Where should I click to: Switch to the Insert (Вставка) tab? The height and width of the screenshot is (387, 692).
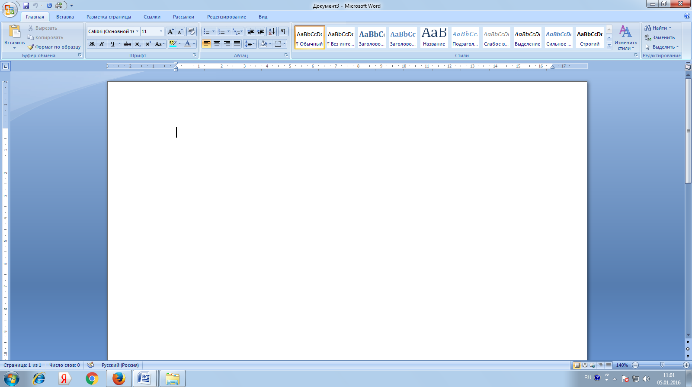(x=65, y=17)
